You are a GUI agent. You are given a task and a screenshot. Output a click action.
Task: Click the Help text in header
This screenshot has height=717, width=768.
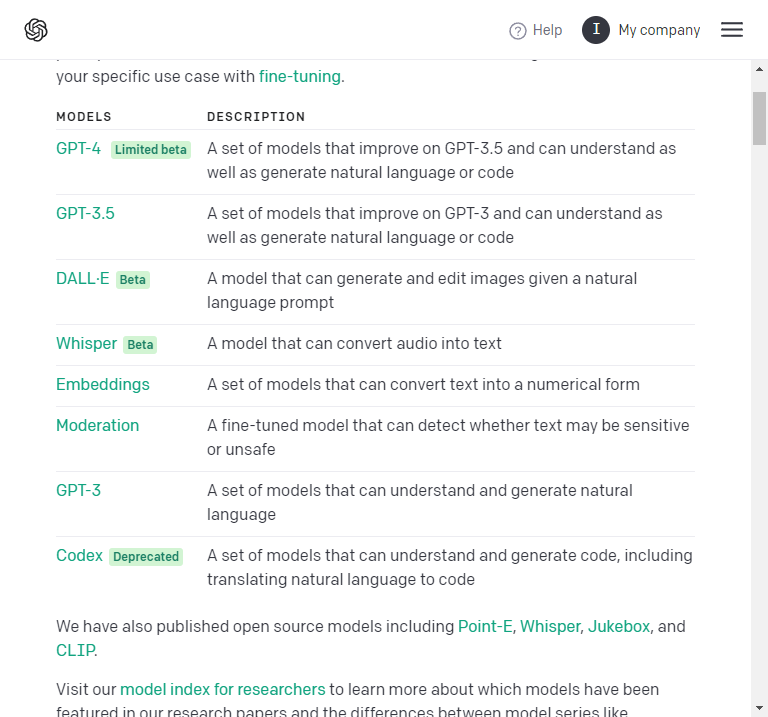click(x=547, y=30)
